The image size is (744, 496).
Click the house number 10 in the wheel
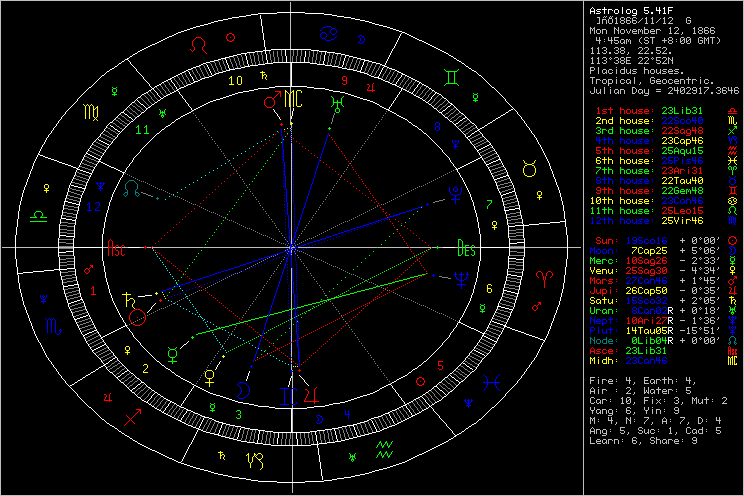234,81
